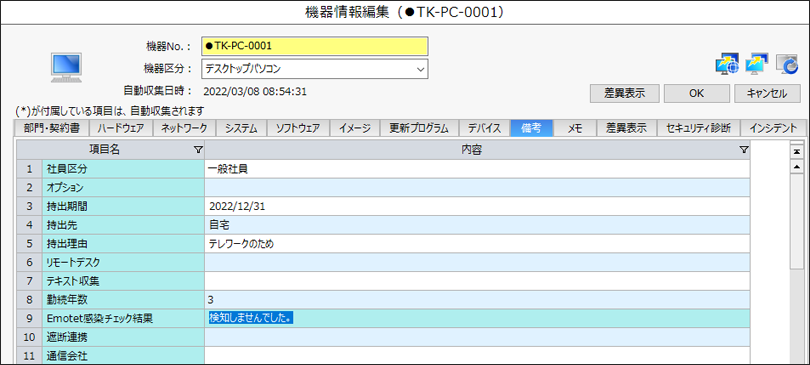This screenshot has width=810, height=365.
Task: Click the 勤続年数 value 3 cell
Action: tap(477, 299)
